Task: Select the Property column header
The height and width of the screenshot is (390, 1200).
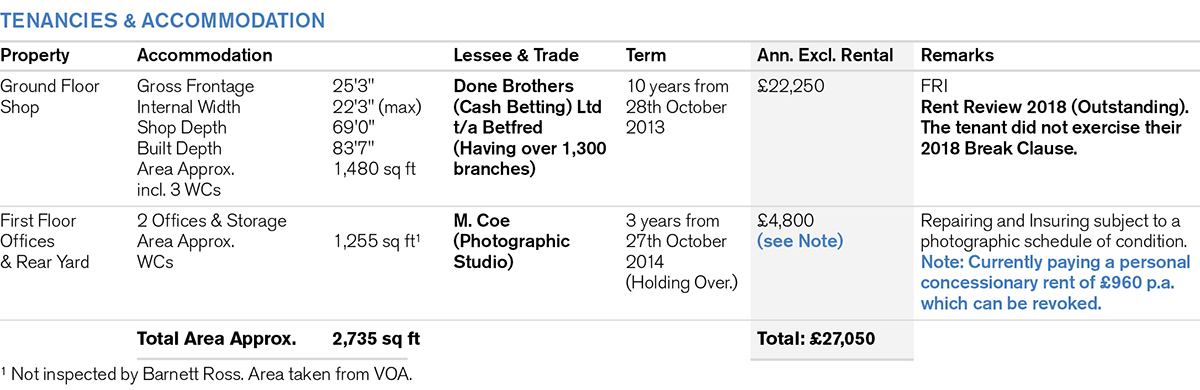Action: [x=33, y=55]
